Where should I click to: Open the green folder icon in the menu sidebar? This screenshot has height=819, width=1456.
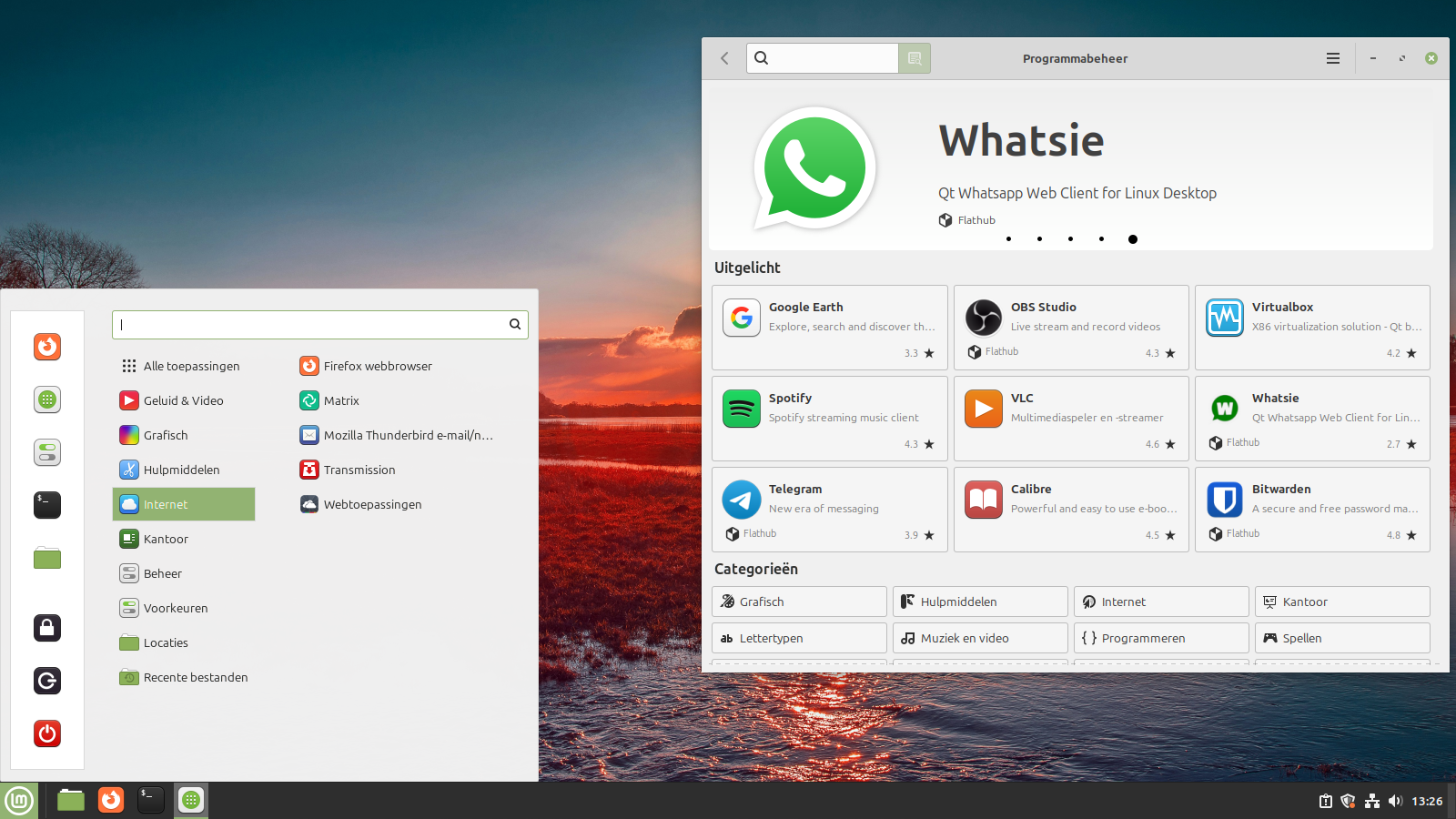pyautogui.click(x=46, y=558)
